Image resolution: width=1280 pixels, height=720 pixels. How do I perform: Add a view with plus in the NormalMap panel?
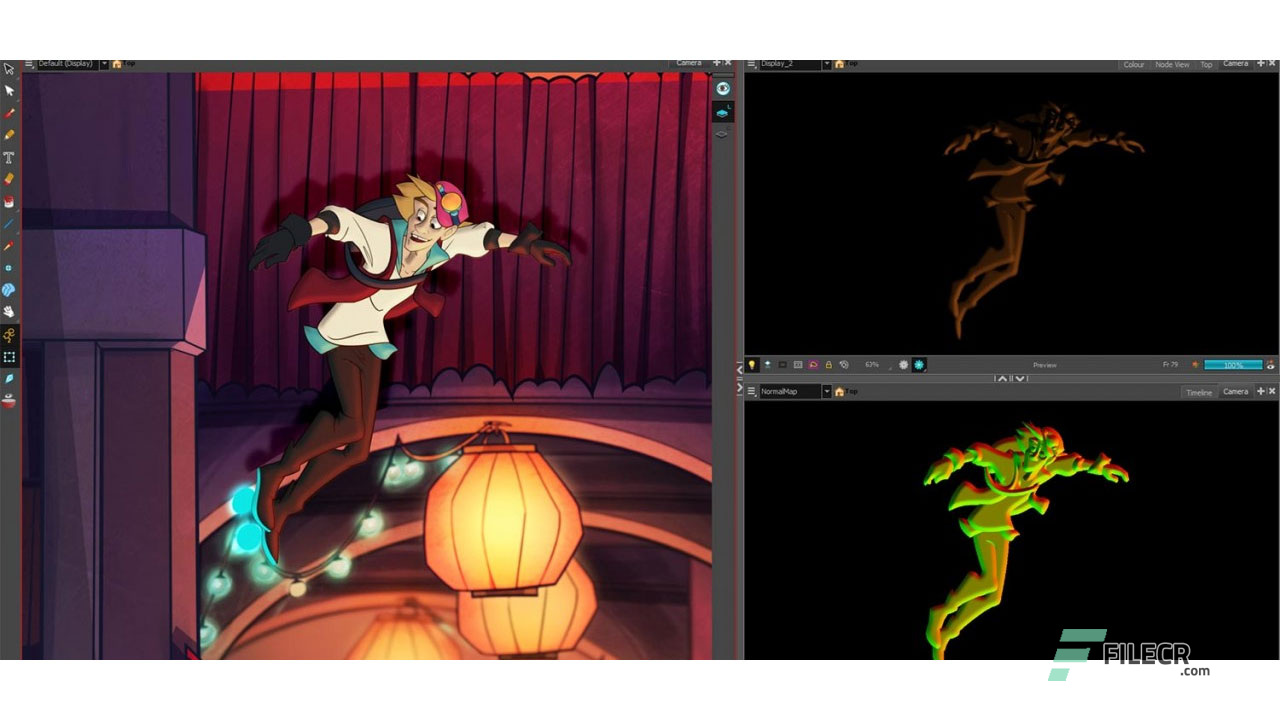tap(1260, 392)
